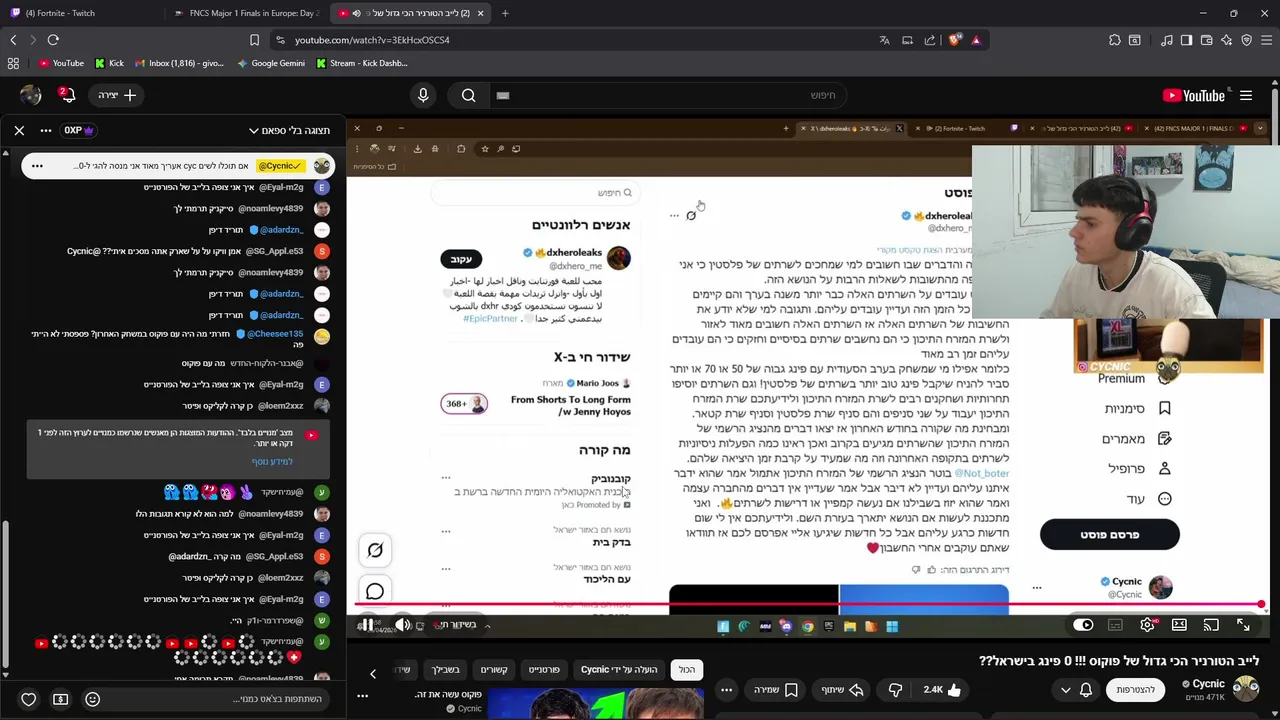
Task: Reload the current page
Action: click(53, 40)
